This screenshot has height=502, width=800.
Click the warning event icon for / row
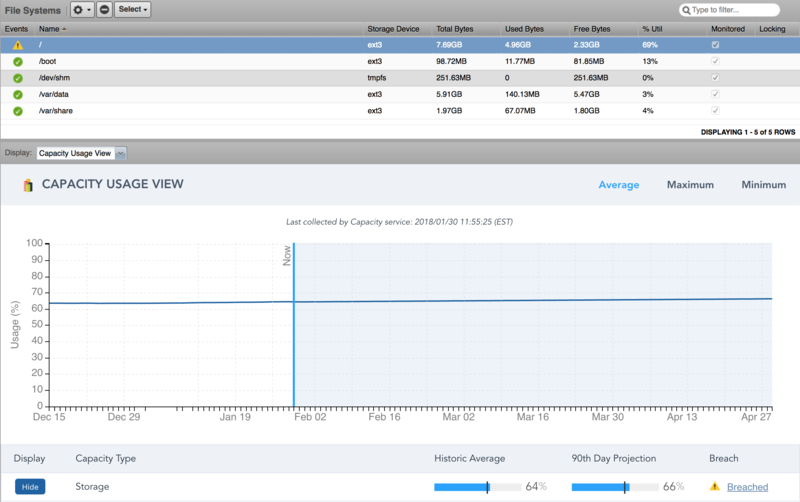[18, 45]
